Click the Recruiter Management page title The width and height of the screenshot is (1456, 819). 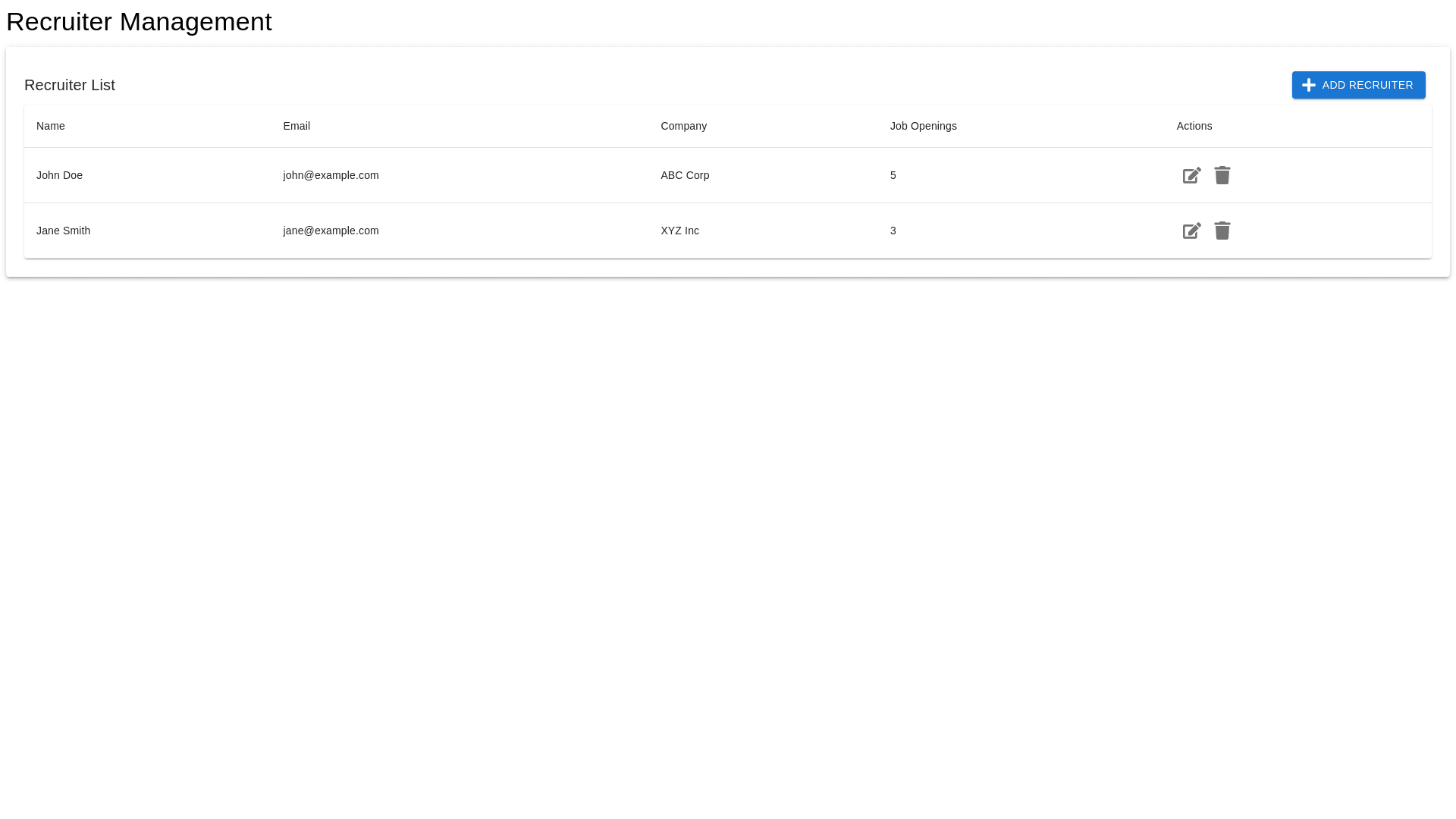click(139, 21)
